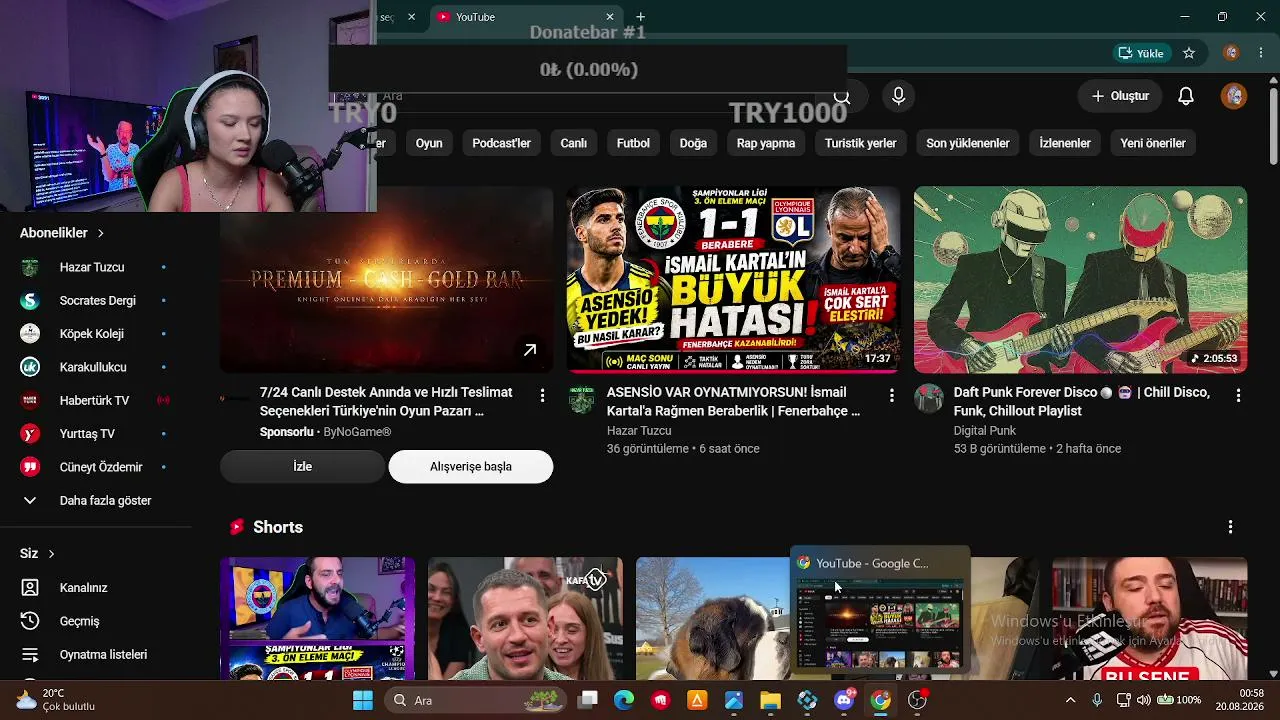This screenshot has height=720, width=1280.
Task: Open Task View from the taskbar
Action: [588, 700]
